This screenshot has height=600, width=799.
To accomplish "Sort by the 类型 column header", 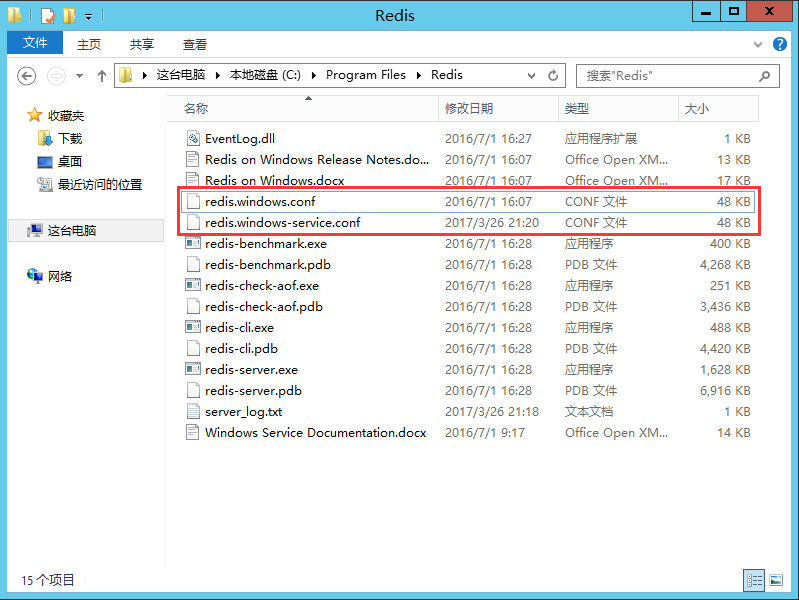I will point(619,108).
